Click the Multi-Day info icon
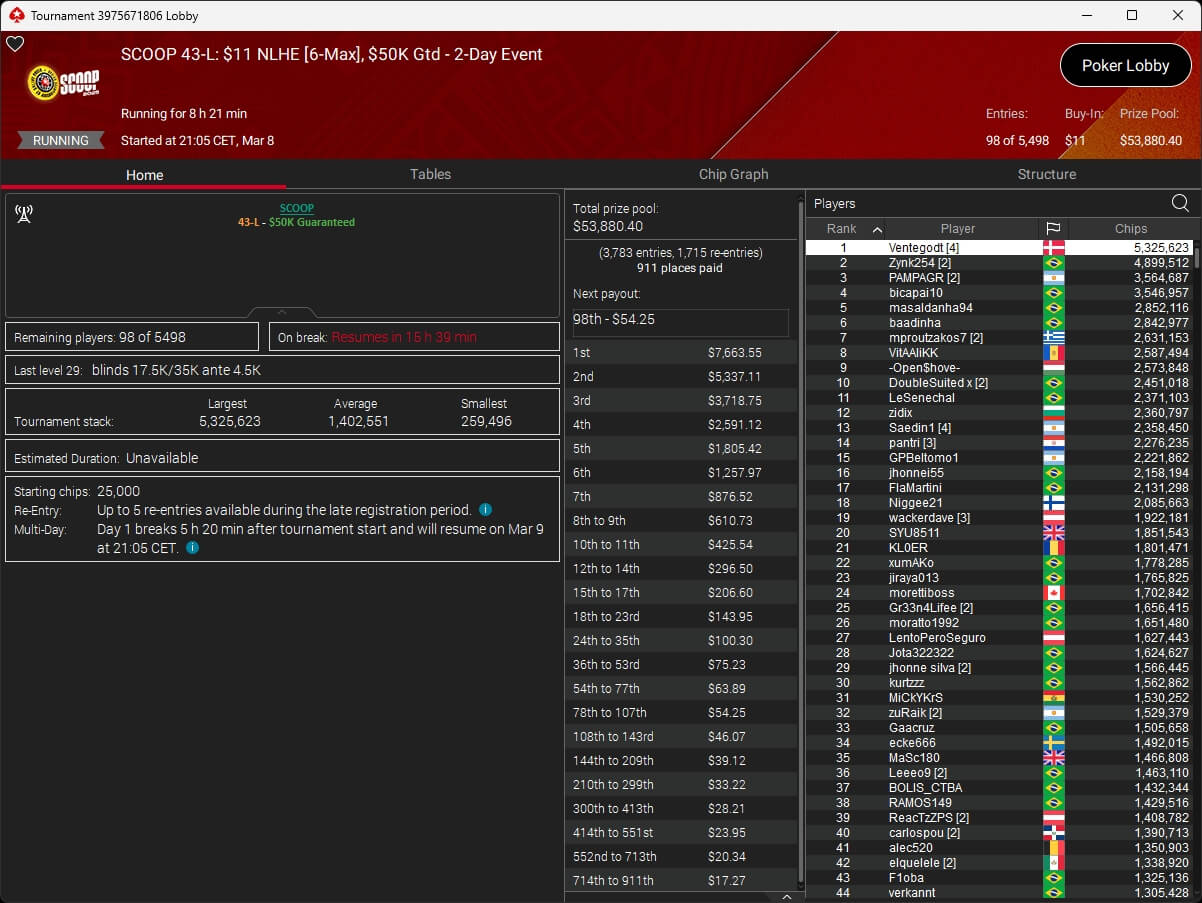The height and width of the screenshot is (903, 1202). [192, 548]
